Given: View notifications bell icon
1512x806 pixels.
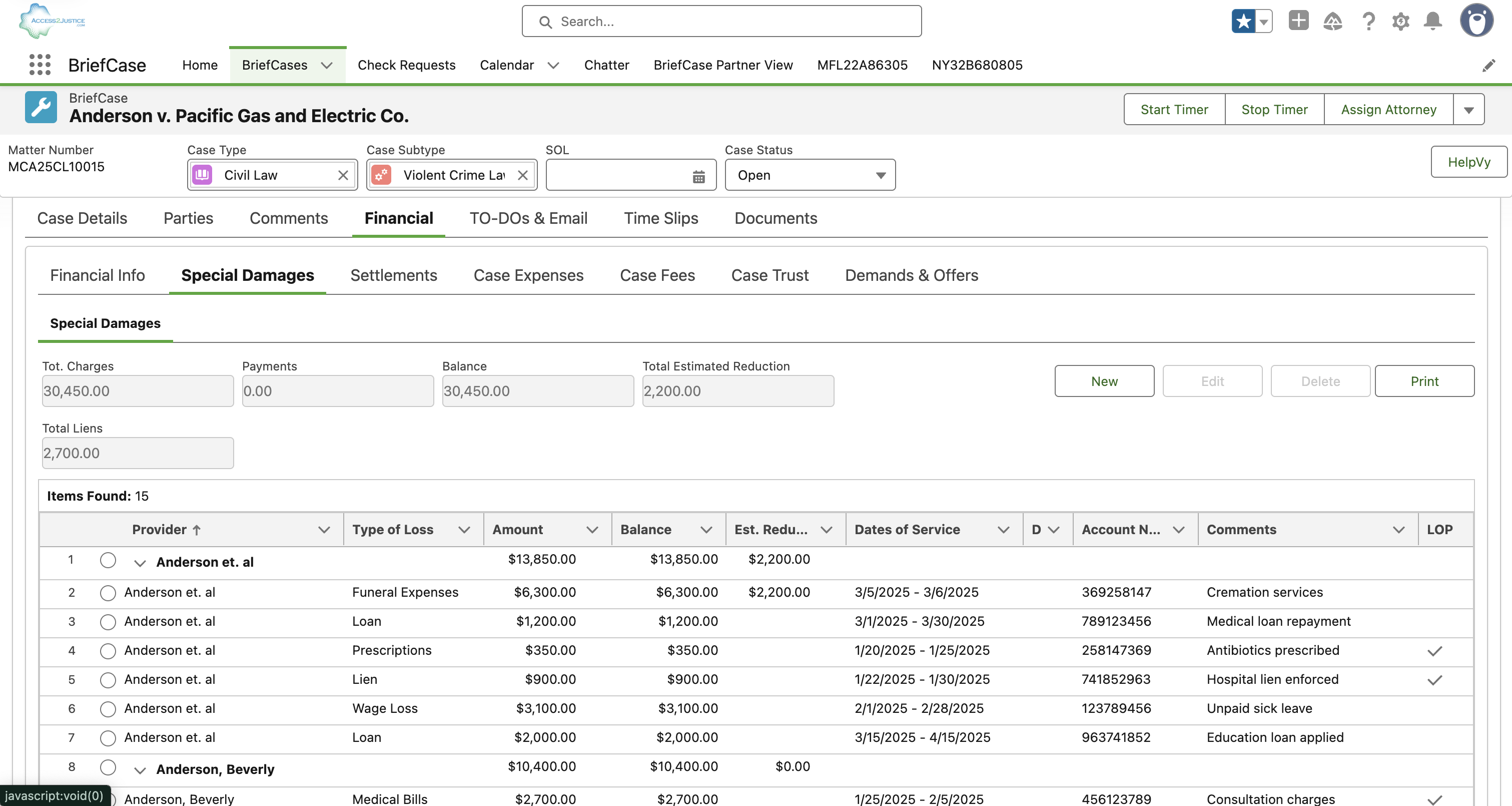Looking at the screenshot, I should (1433, 22).
